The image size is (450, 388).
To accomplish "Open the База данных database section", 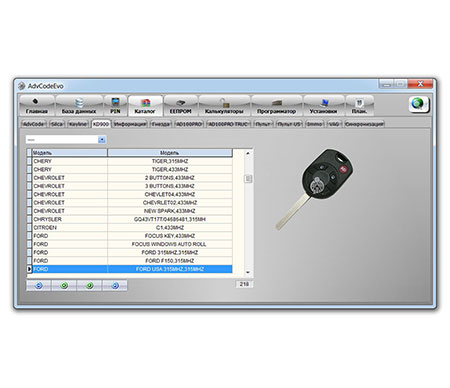I will pyautogui.click(x=79, y=106).
